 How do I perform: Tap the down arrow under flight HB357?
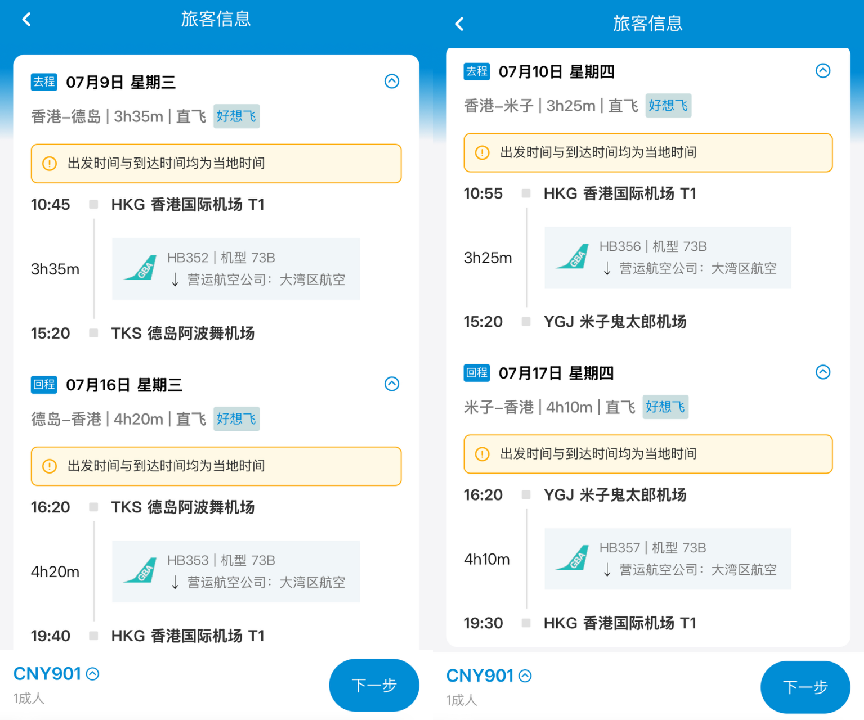click(x=607, y=570)
